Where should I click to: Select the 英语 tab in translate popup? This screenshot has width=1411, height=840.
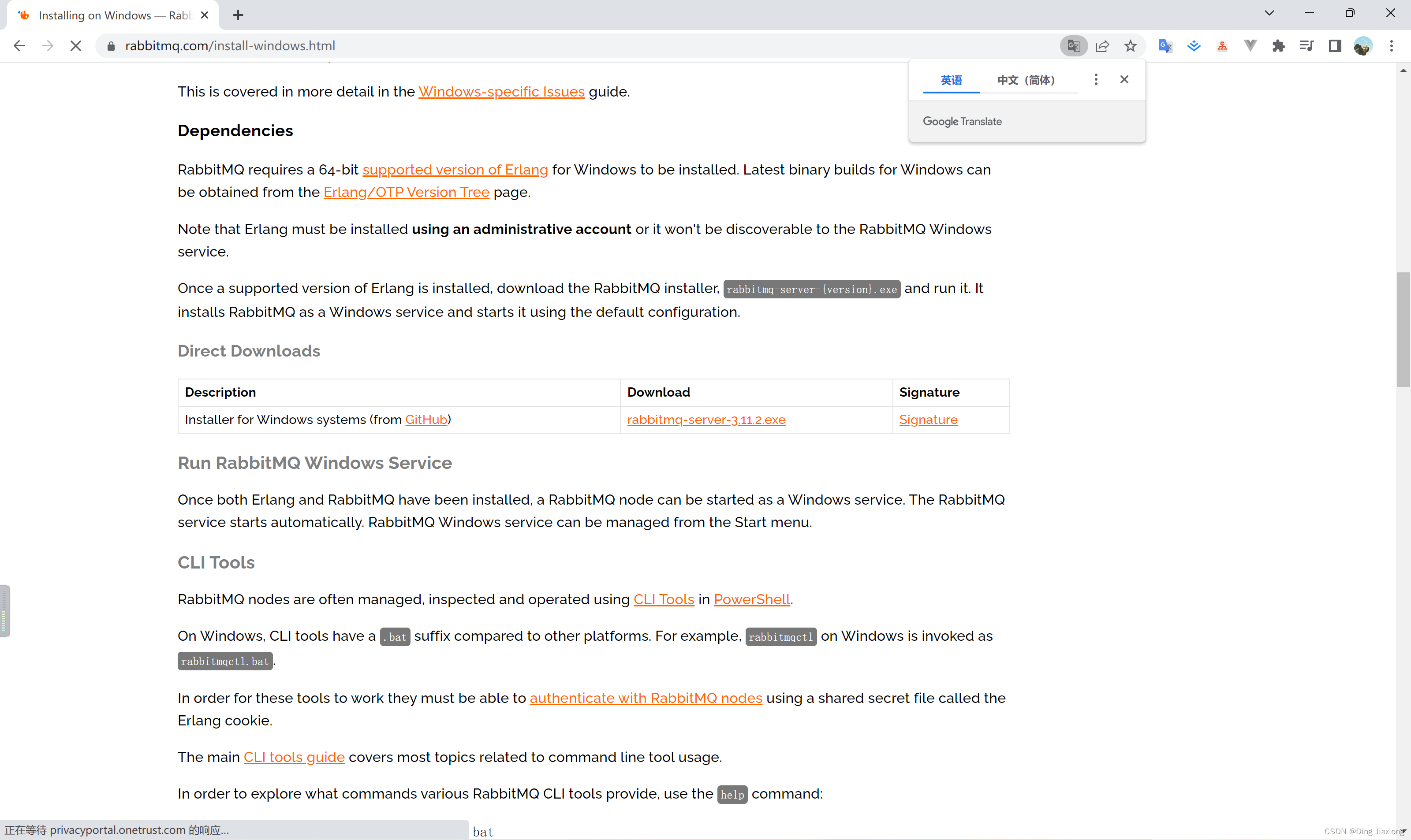tap(951, 80)
